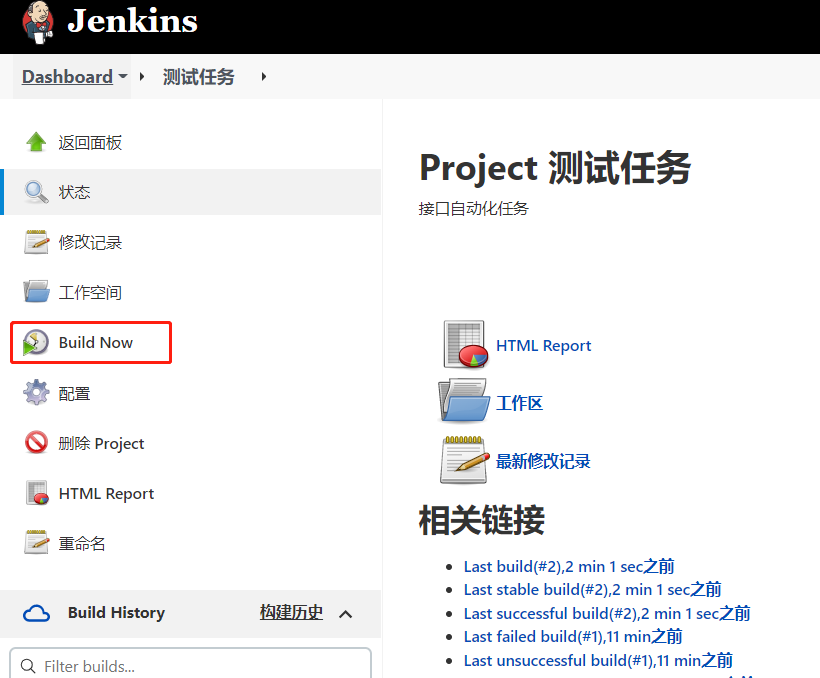Open 修改记录 in sidebar
The height and width of the screenshot is (678, 820).
[x=90, y=242]
